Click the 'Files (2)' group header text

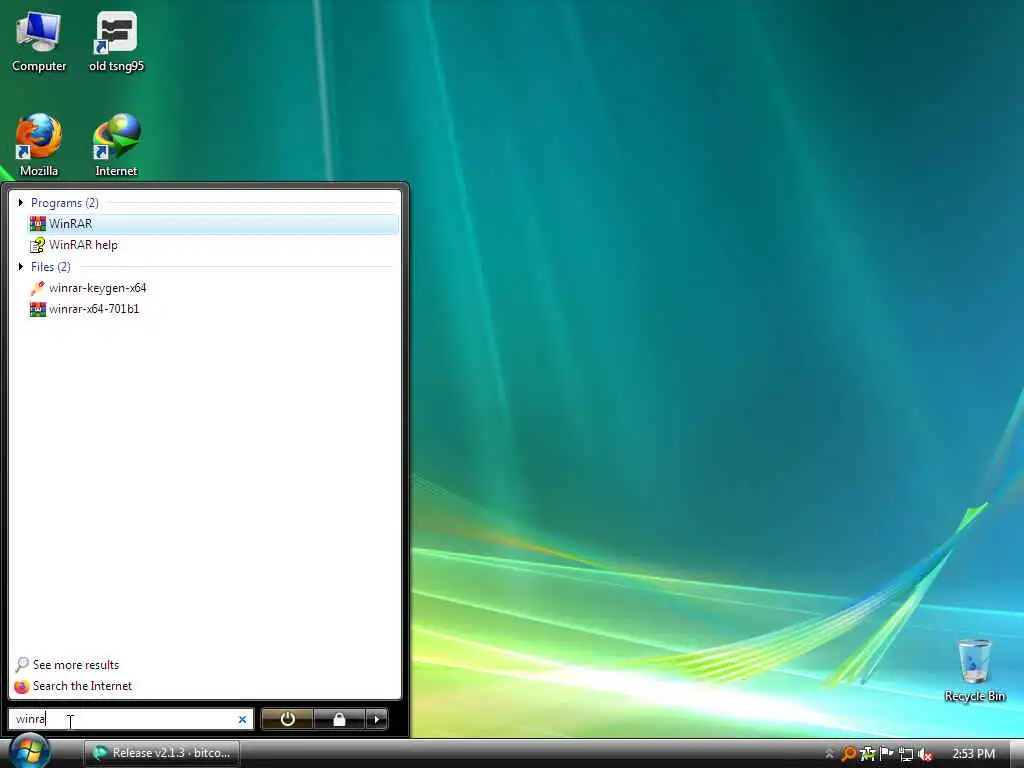[x=50, y=267]
